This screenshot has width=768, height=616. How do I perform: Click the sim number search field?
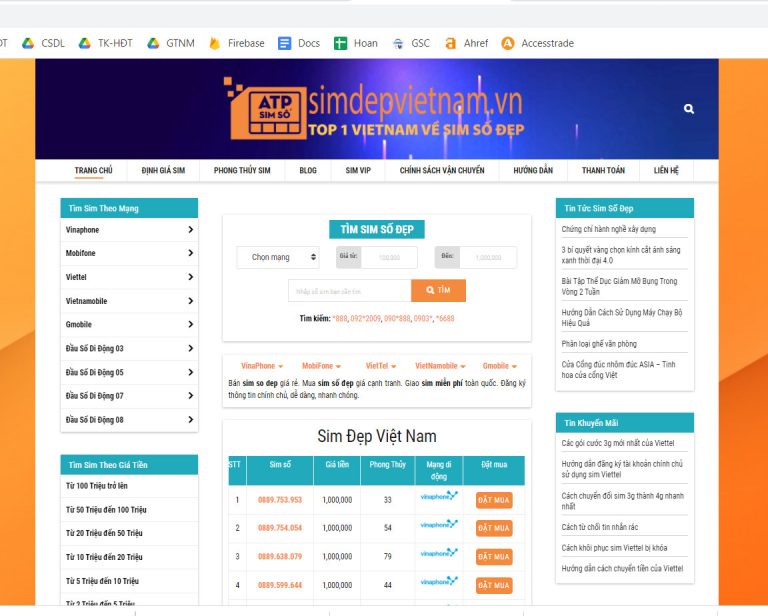click(x=350, y=291)
